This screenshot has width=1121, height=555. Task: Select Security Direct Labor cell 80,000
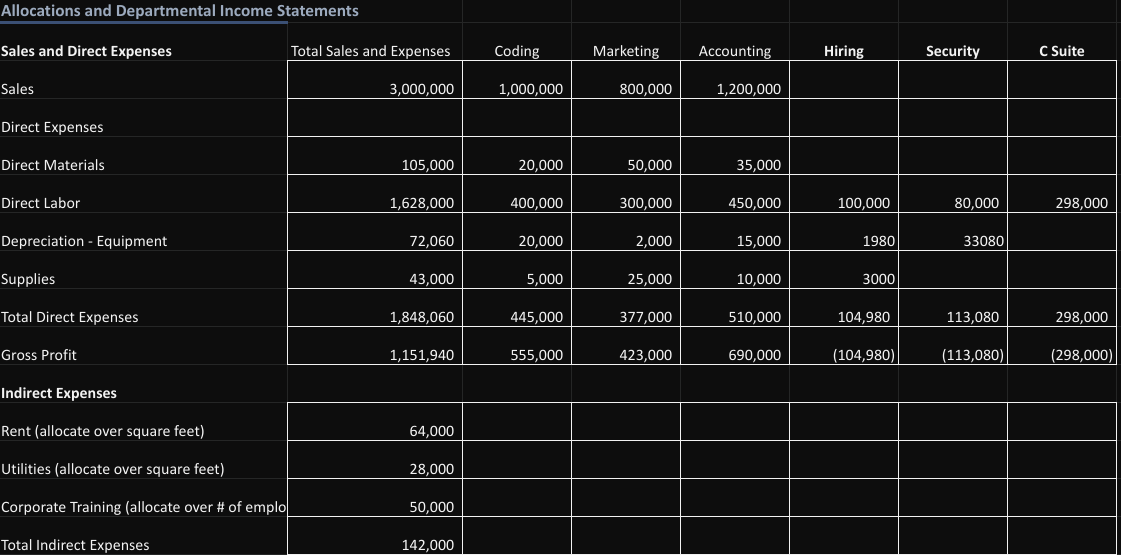click(953, 194)
